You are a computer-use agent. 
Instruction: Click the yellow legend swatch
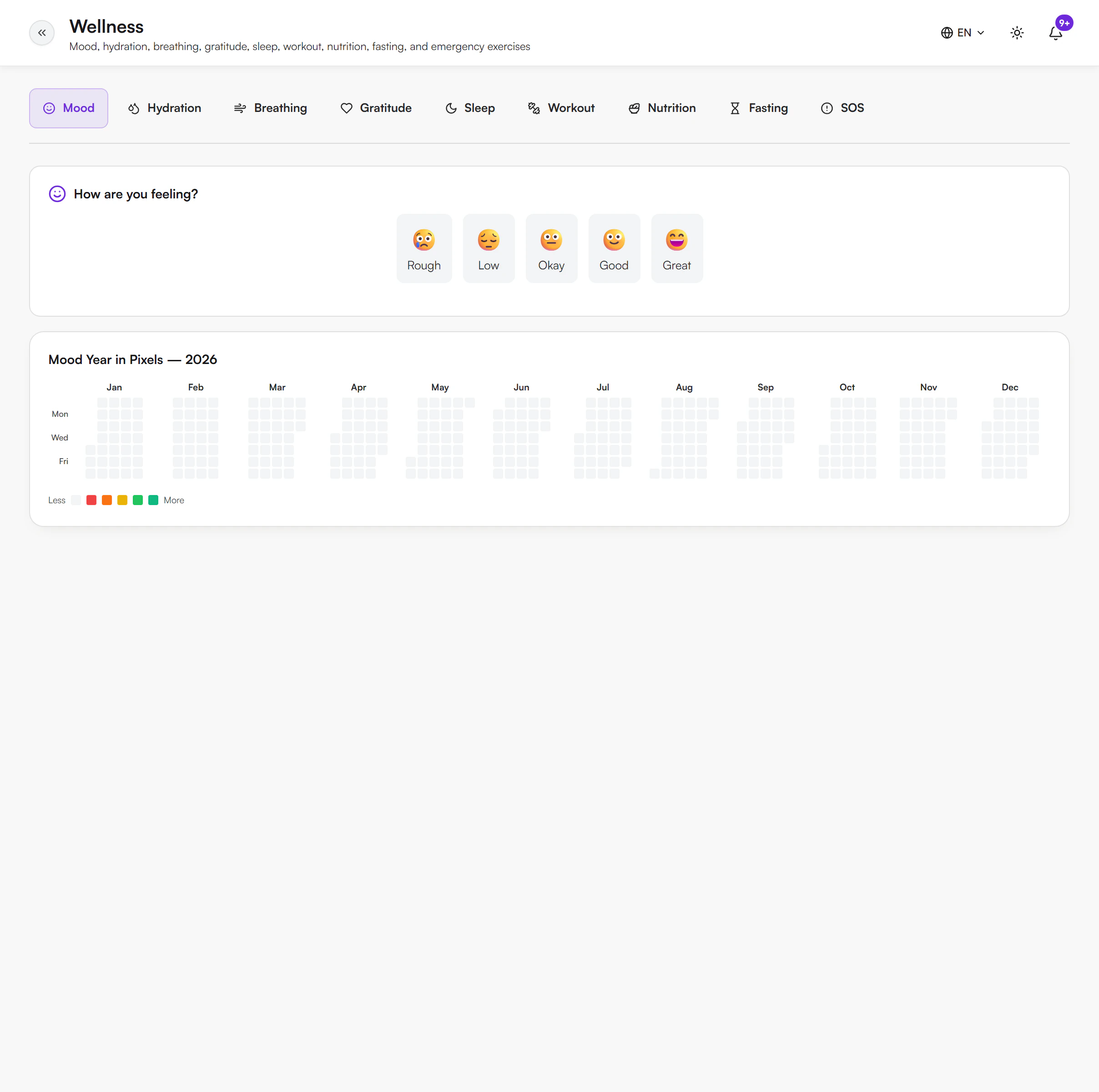(122, 500)
